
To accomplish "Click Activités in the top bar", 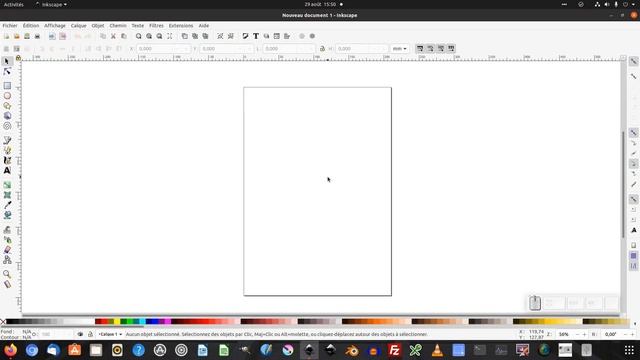I will [13, 4].
